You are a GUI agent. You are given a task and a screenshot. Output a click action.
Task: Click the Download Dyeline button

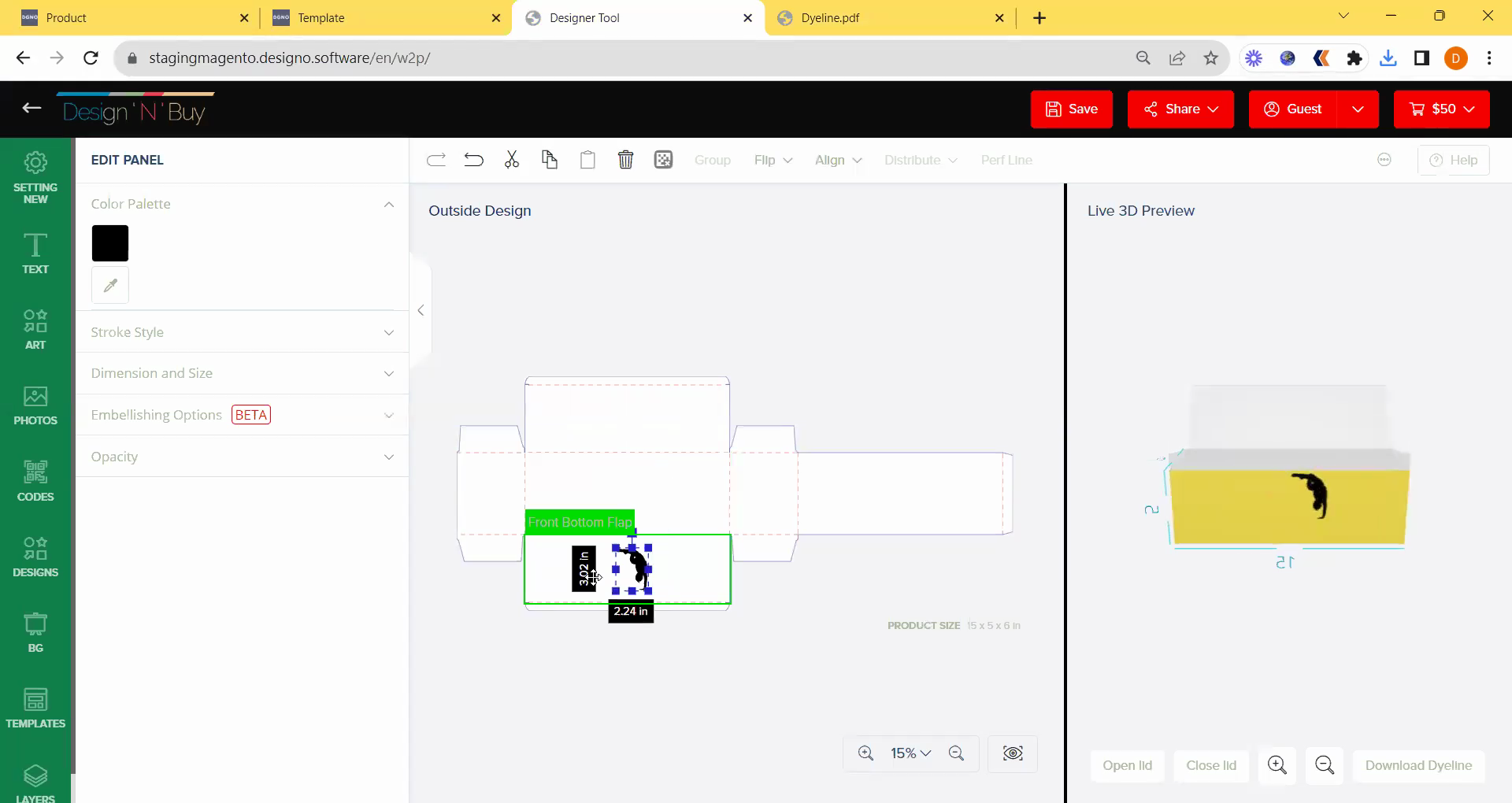pos(1418,765)
